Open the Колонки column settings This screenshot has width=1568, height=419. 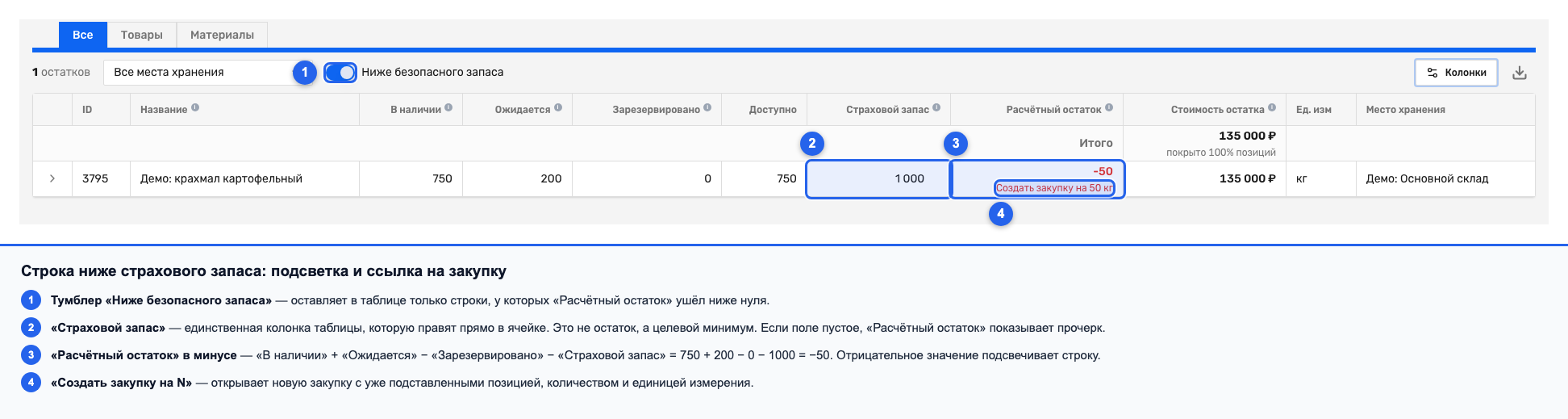1456,72
